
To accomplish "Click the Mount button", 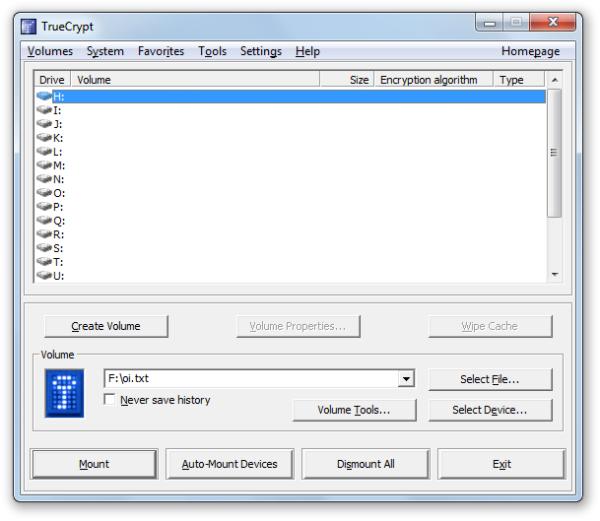I will 94,464.
